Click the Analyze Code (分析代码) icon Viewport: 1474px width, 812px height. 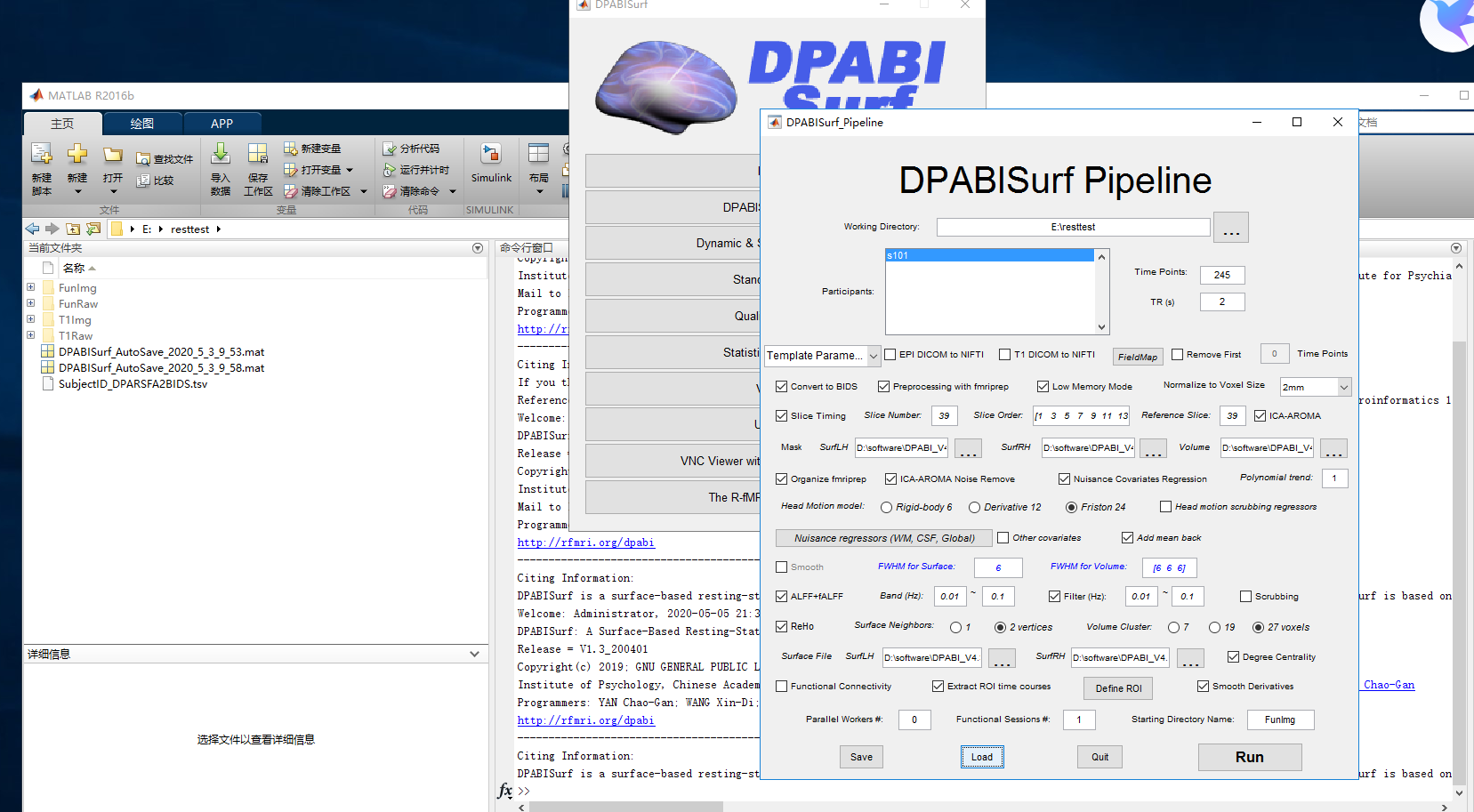(390, 149)
